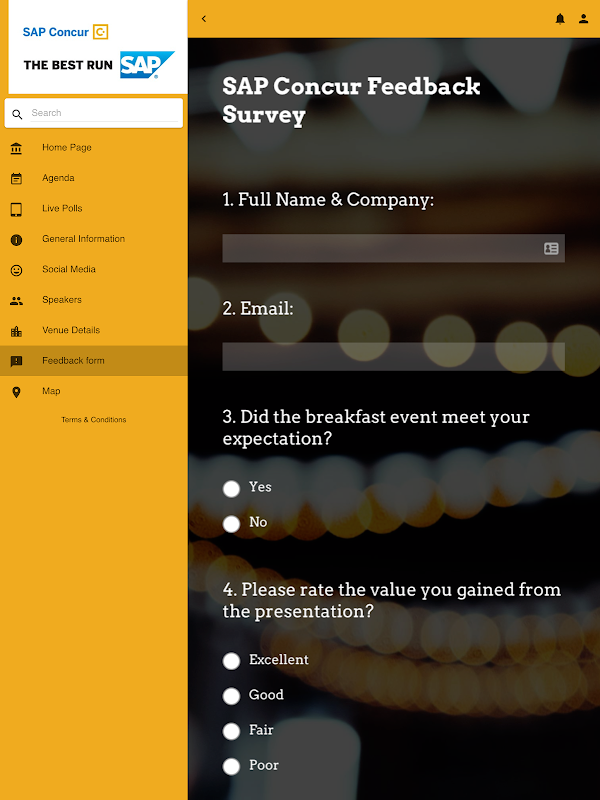Open Home Page menu item
Screen dimensions: 600x800
(x=94, y=147)
